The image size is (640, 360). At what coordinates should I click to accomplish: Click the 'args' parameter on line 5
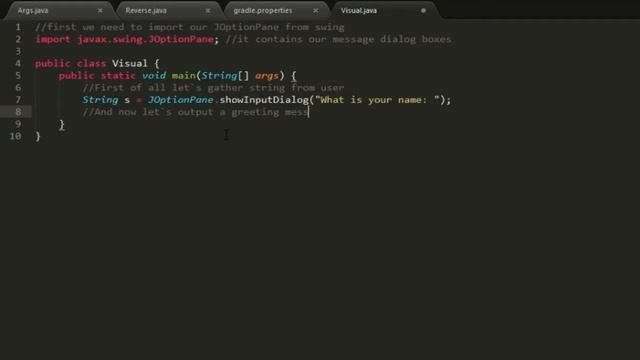point(267,76)
